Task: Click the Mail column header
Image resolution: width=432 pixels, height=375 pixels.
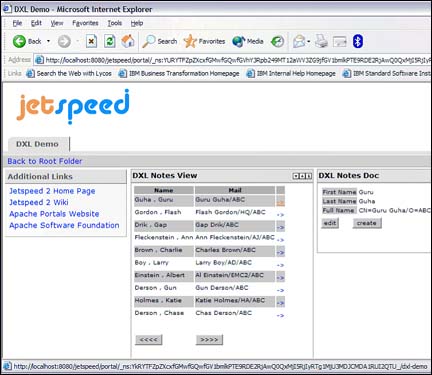Action: 235,190
